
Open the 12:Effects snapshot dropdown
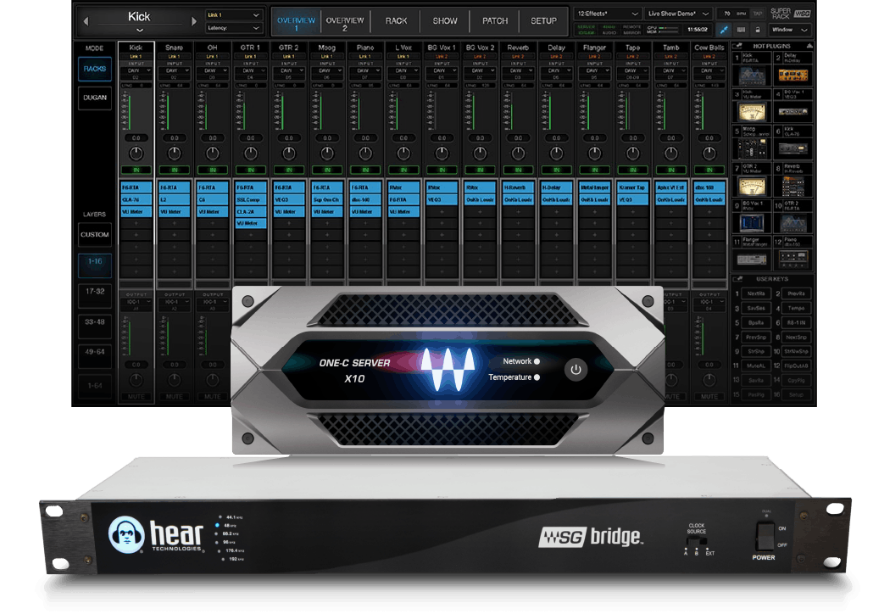pyautogui.click(x=608, y=13)
